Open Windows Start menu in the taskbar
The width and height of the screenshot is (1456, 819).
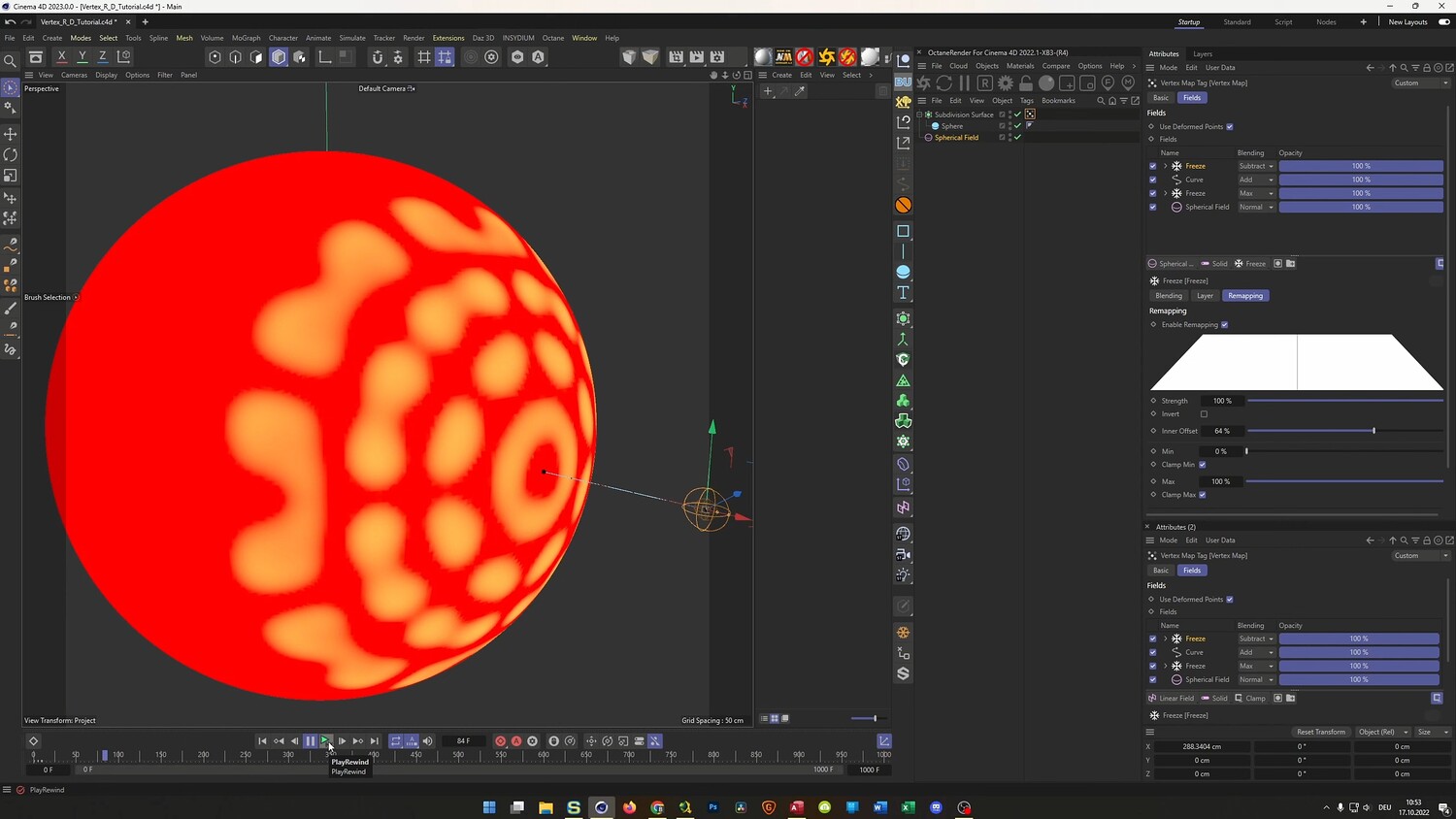point(489,807)
